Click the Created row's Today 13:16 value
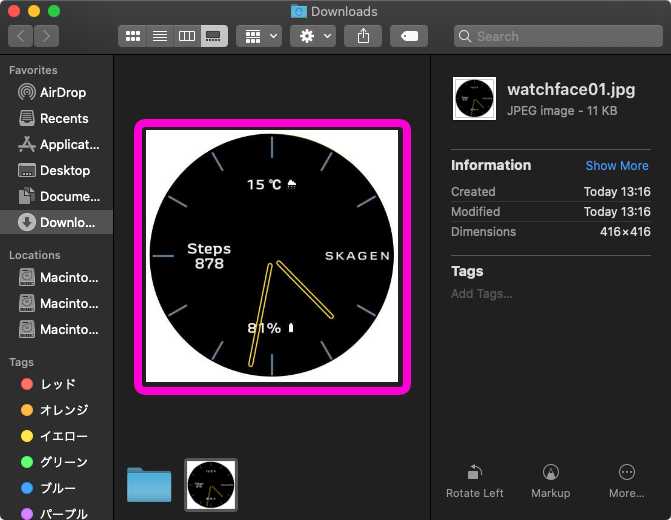The width and height of the screenshot is (671, 520). (x=617, y=192)
